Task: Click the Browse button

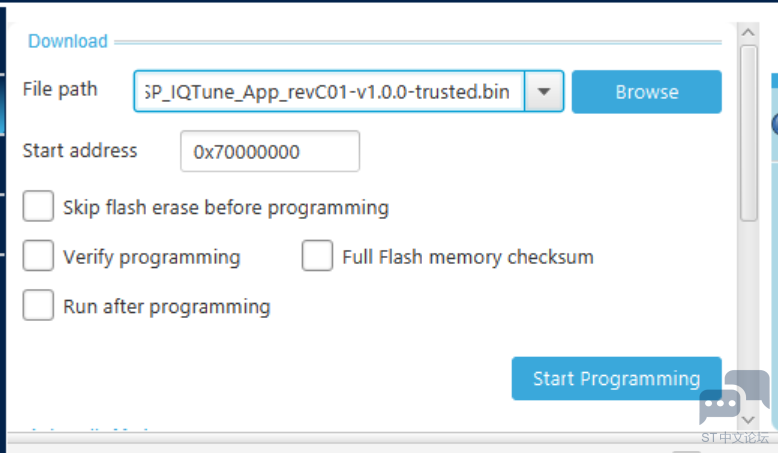Action: pos(647,92)
